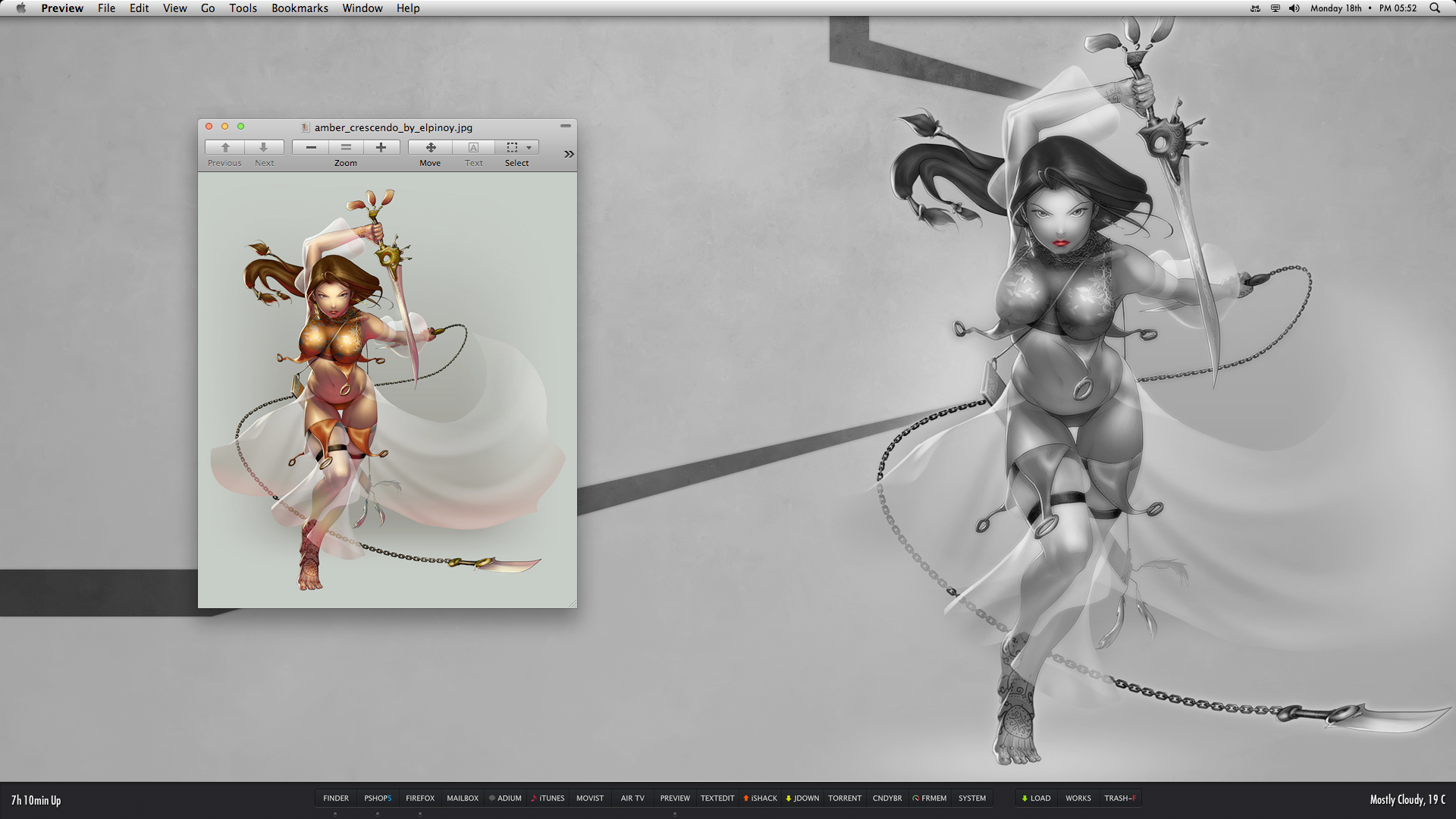Open the Bookmarks menu
The image size is (1456, 819).
pos(300,8)
